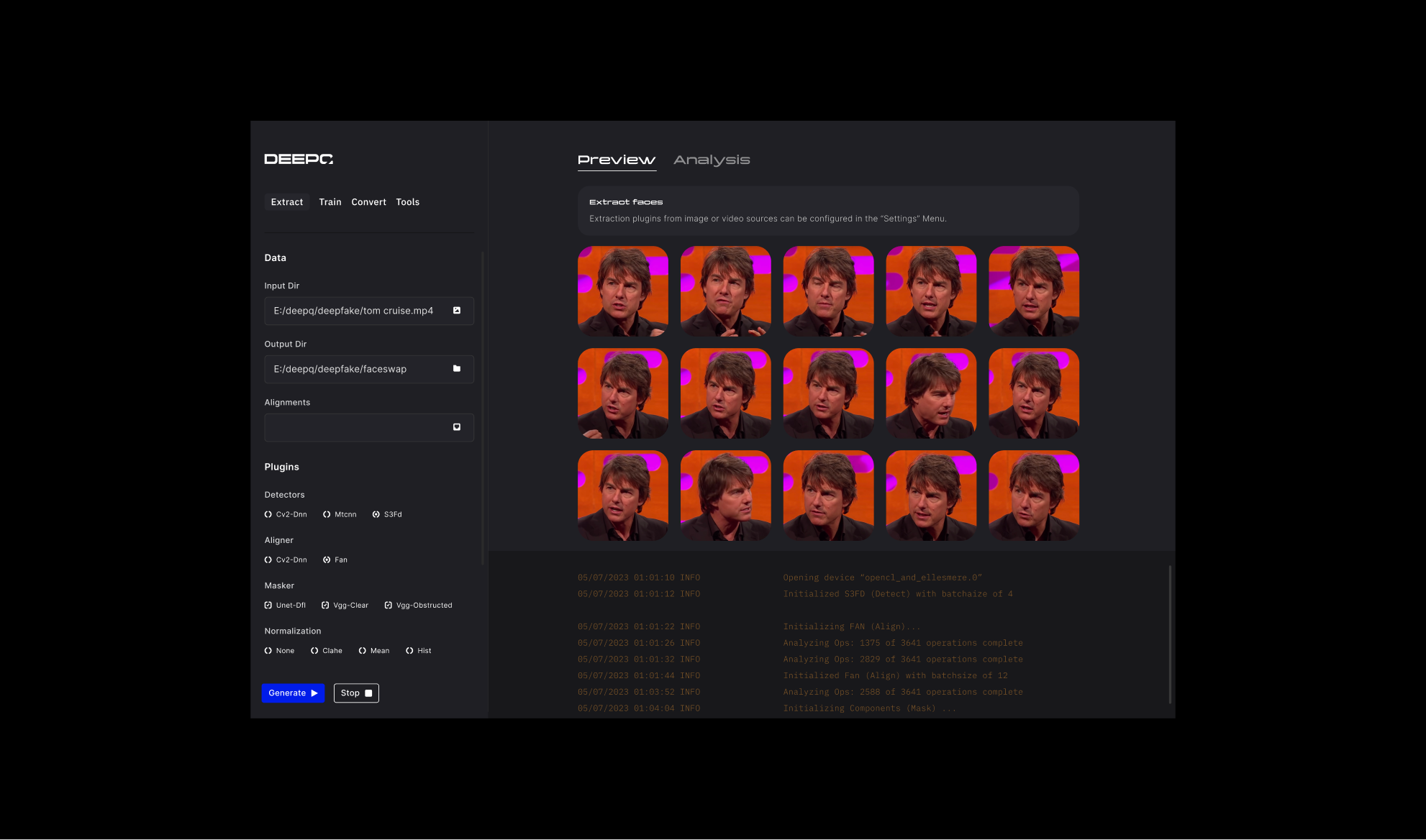Select Clahe normalization
This screenshot has width=1426, height=840.
point(314,650)
